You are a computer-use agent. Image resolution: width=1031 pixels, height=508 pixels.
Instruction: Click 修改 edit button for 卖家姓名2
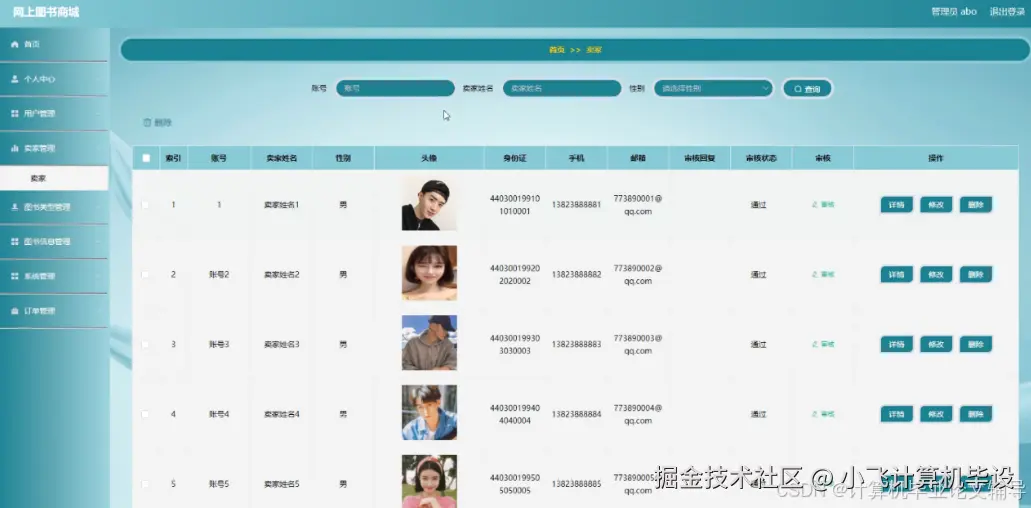tap(936, 275)
